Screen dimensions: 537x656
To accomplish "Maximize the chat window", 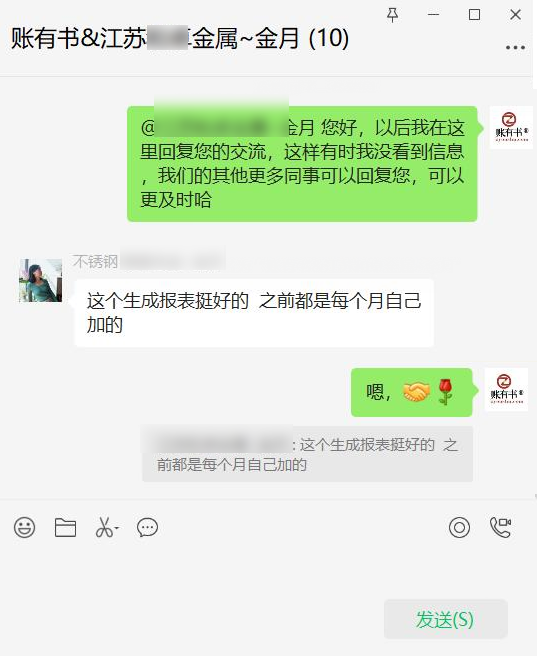I will click(x=474, y=15).
